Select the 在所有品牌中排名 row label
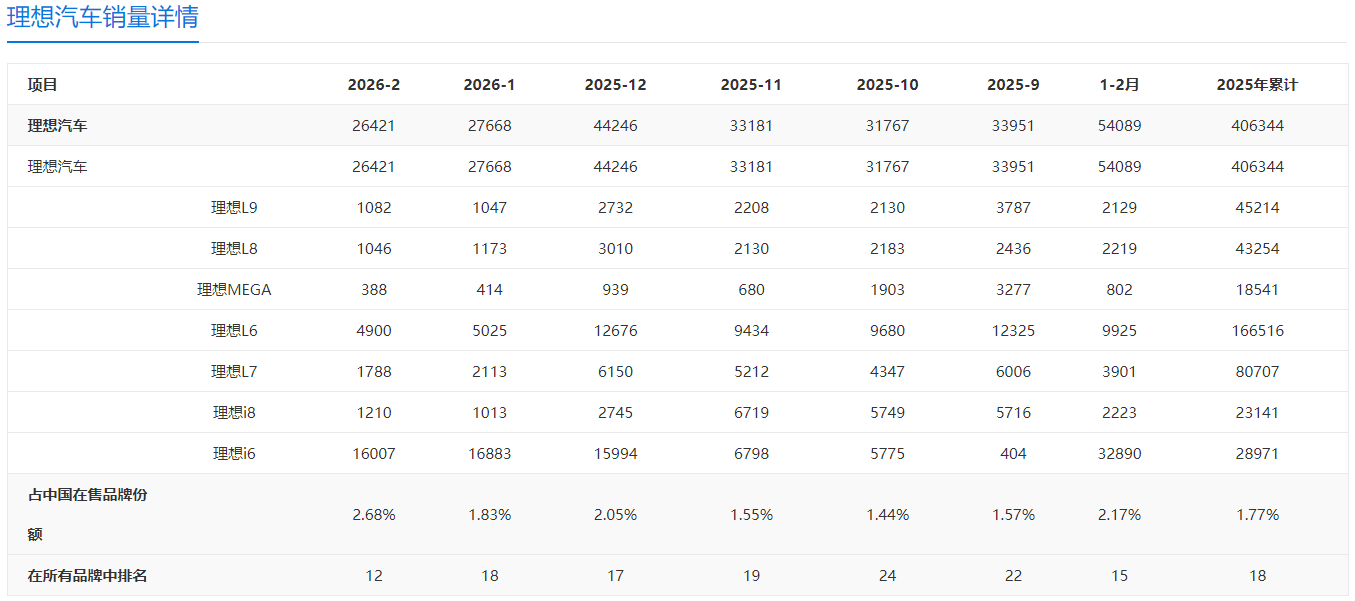The image size is (1355, 601). pos(88,576)
